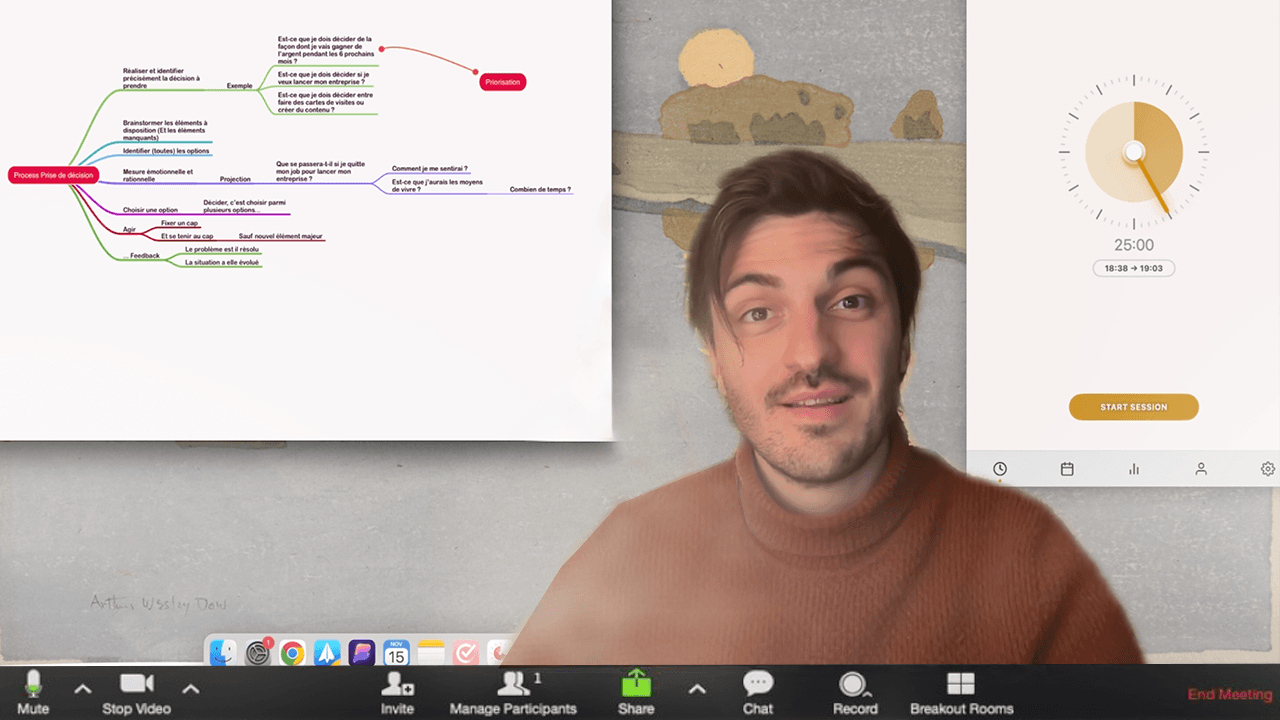Image resolution: width=1280 pixels, height=720 pixels.
Task: Click the Projection node
Action: point(235,179)
